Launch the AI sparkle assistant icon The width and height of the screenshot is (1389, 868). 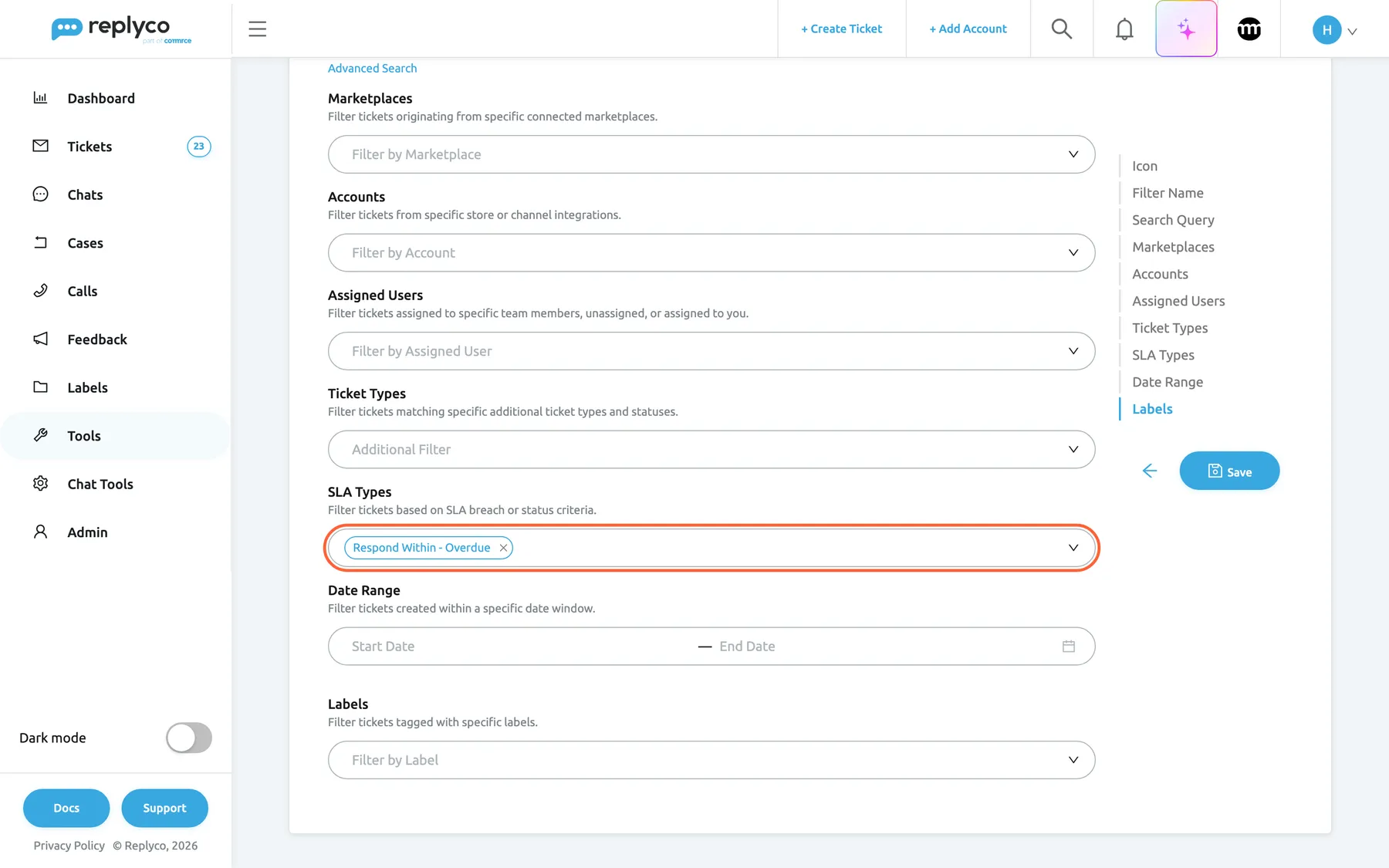click(x=1186, y=29)
